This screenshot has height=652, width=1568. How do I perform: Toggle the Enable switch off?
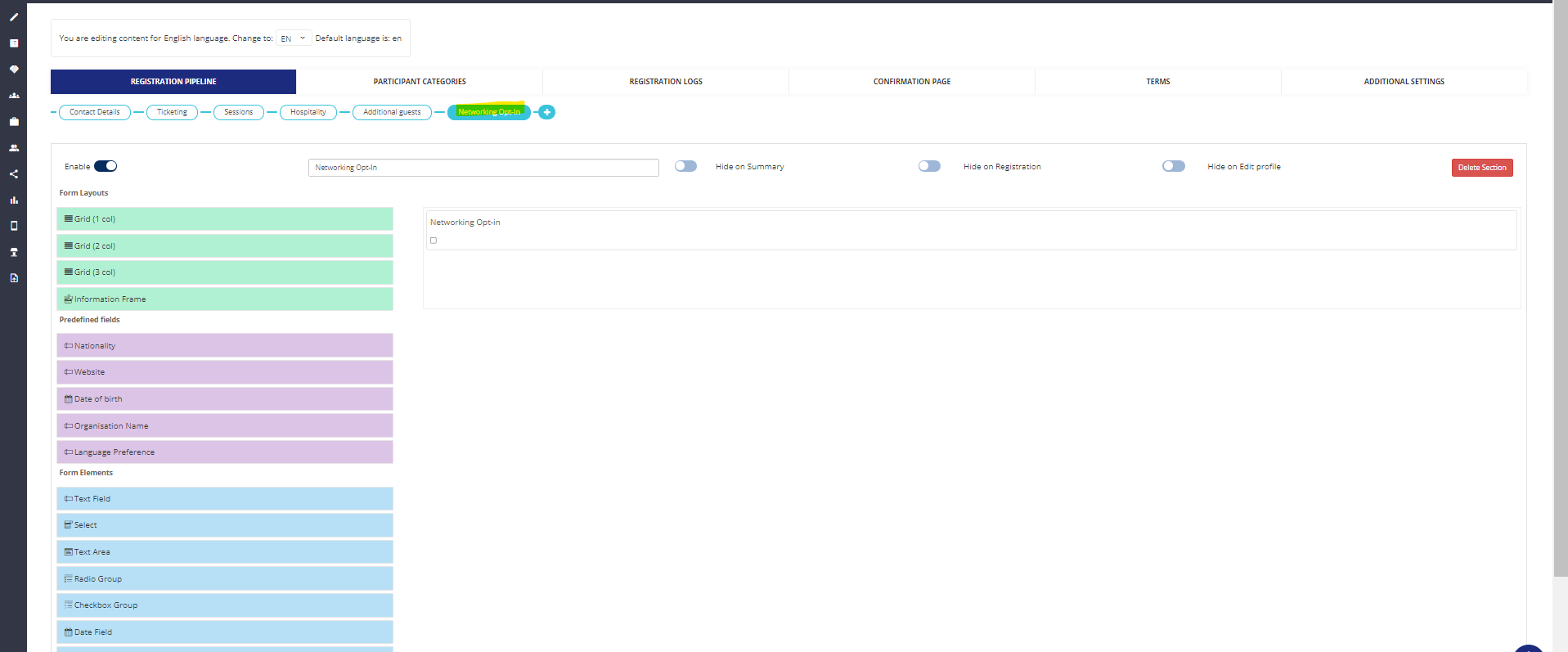[106, 166]
